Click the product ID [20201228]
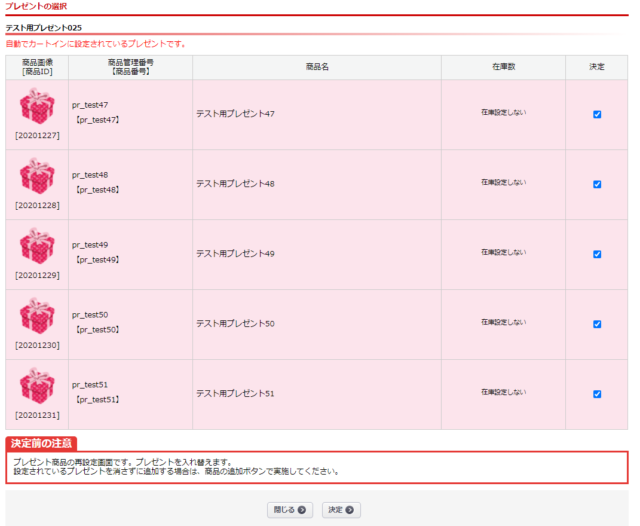Screen dimensions: 640x526 (37, 205)
